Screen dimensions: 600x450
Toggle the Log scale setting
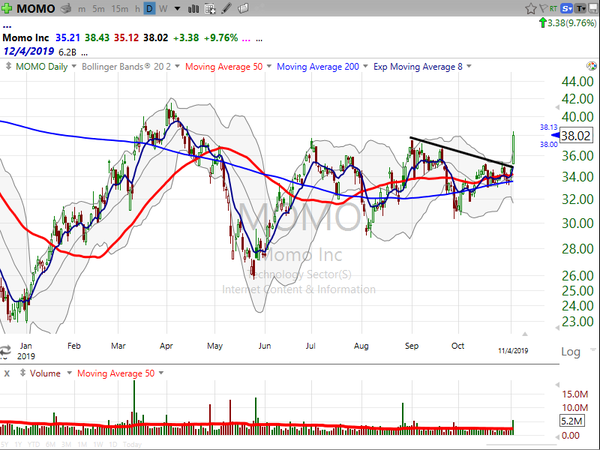pos(571,352)
